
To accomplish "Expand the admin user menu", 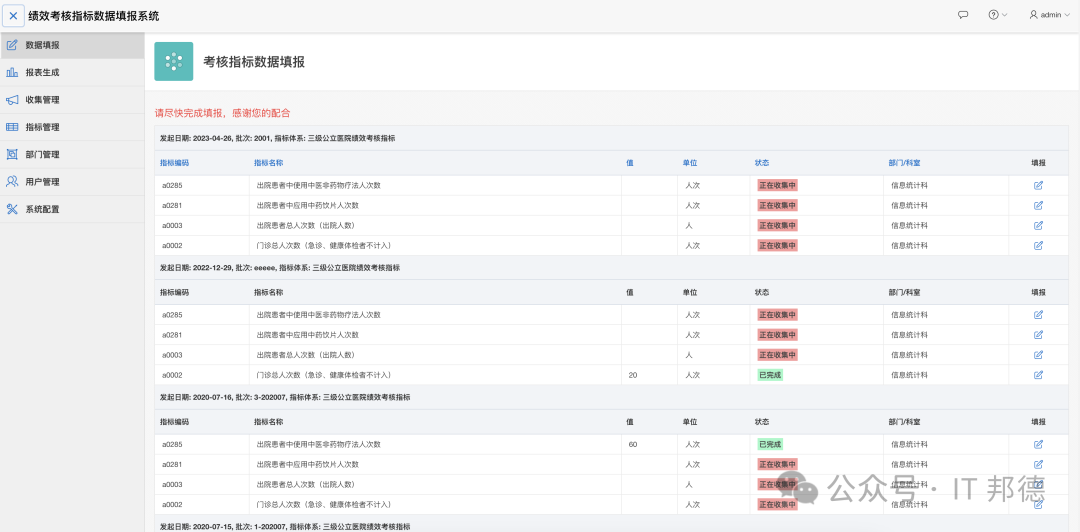I will point(1050,14).
